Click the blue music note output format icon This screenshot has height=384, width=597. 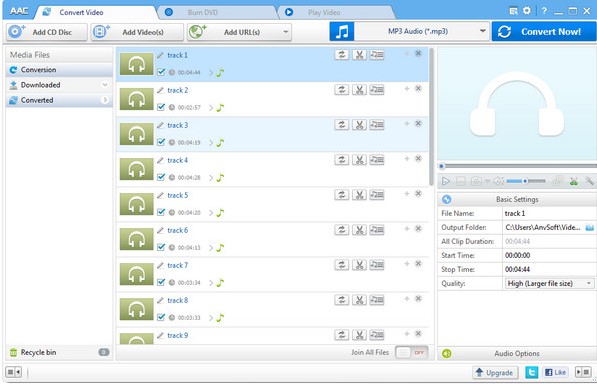pos(342,32)
